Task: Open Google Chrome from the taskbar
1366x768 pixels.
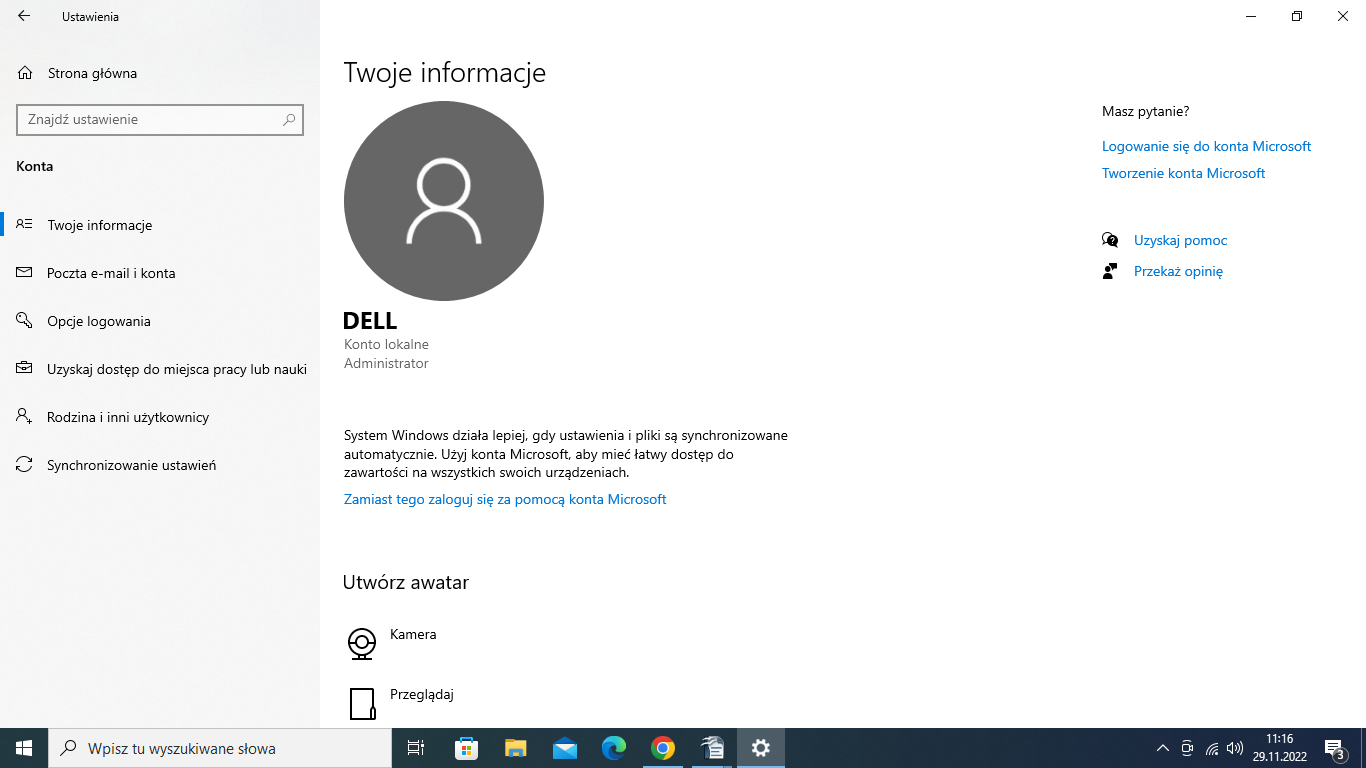Action: (x=662, y=748)
